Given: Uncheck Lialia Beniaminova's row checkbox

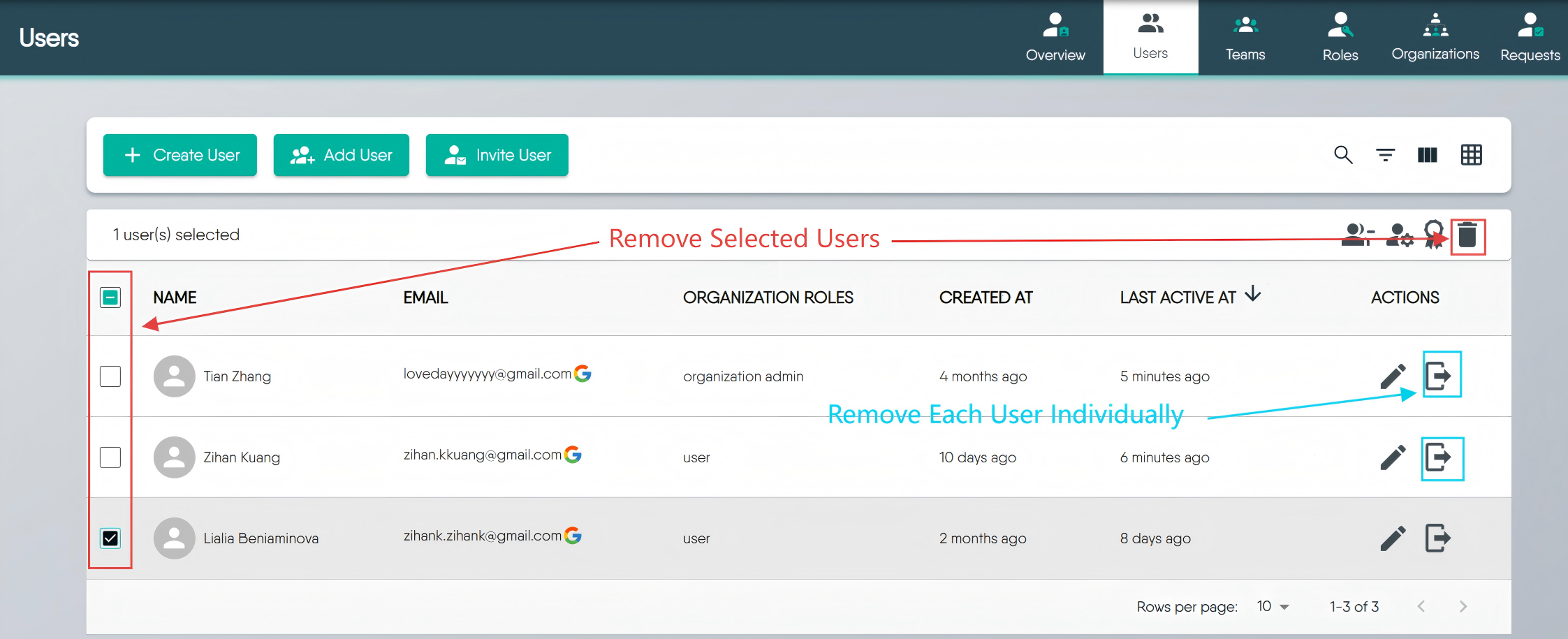Looking at the screenshot, I should point(110,538).
